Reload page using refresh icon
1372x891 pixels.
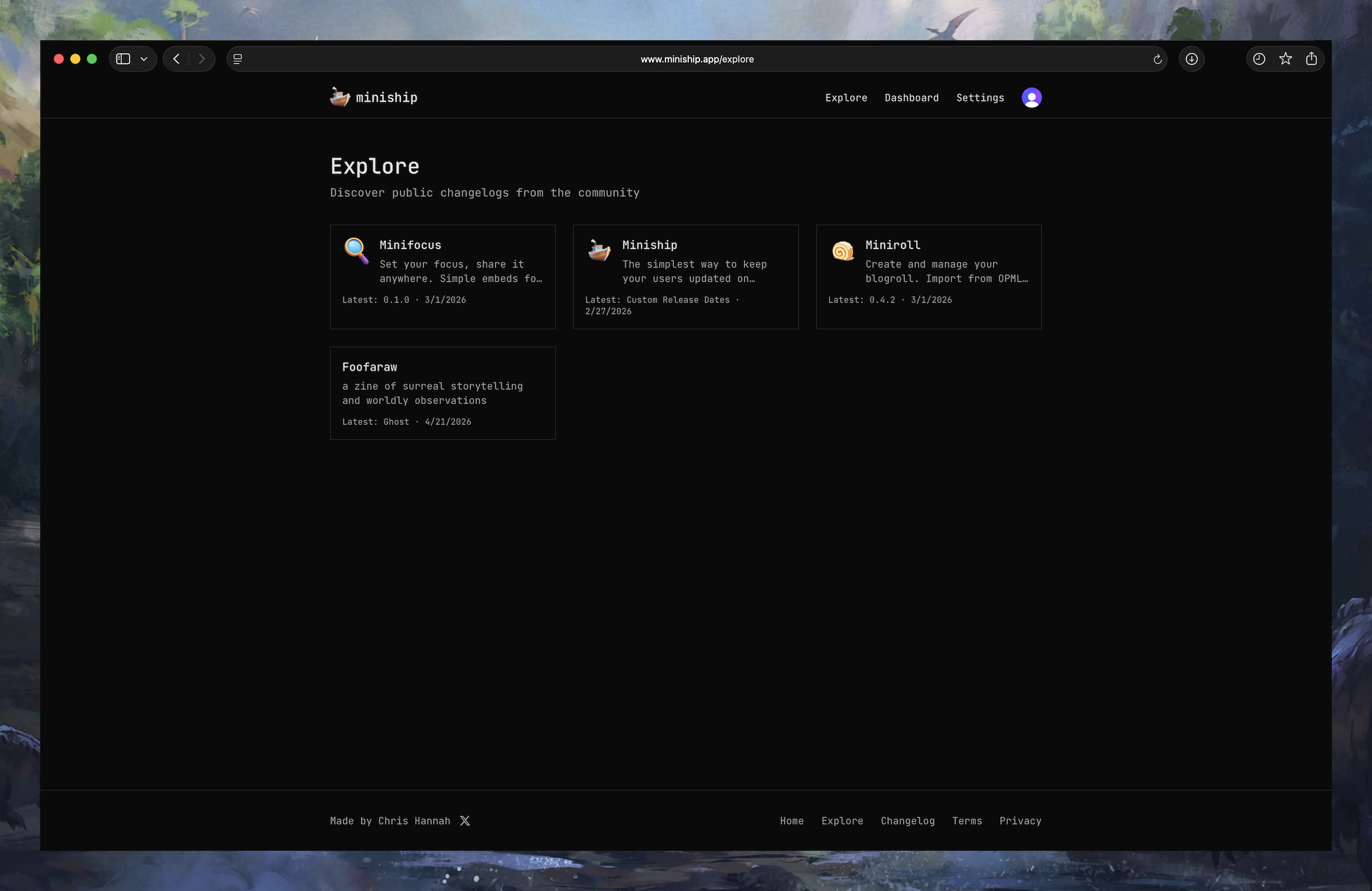click(1157, 59)
